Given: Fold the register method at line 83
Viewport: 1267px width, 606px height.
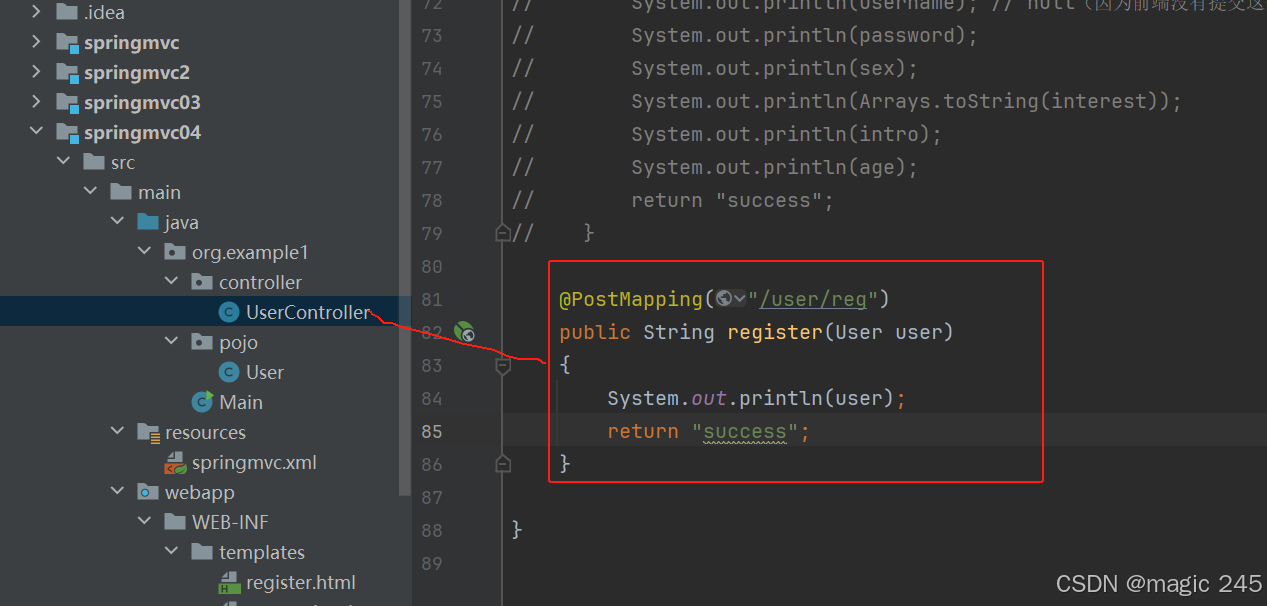Looking at the screenshot, I should click(503, 366).
